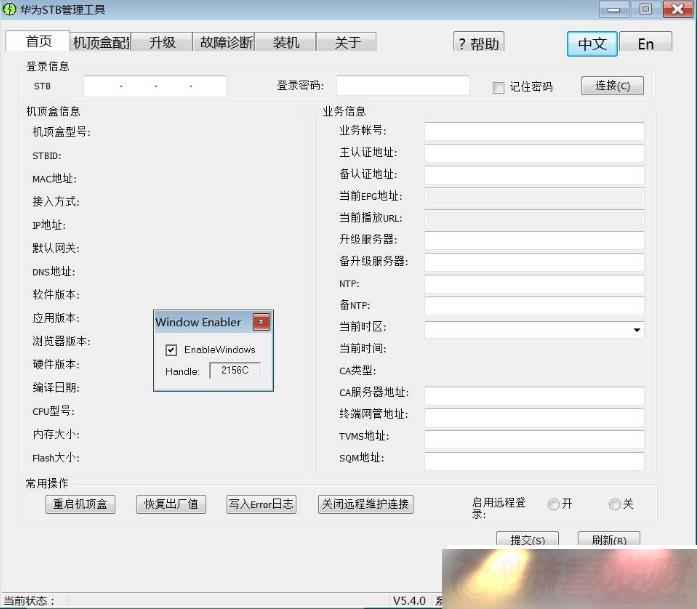697x609 pixels.
Task: Click the 主认证地址 input field
Action: point(534,153)
